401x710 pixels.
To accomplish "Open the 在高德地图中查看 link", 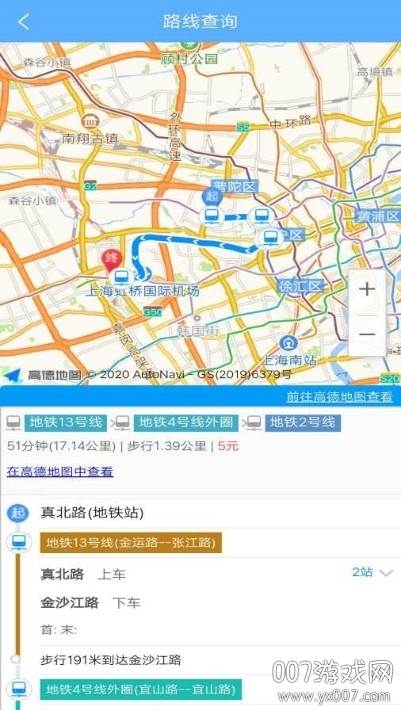I will tap(60, 472).
